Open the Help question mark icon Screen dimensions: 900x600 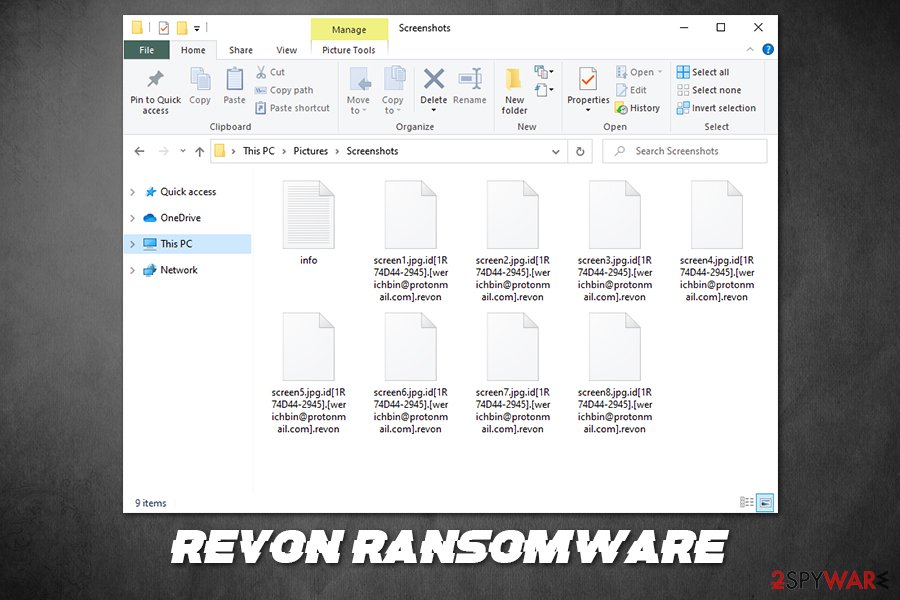768,49
